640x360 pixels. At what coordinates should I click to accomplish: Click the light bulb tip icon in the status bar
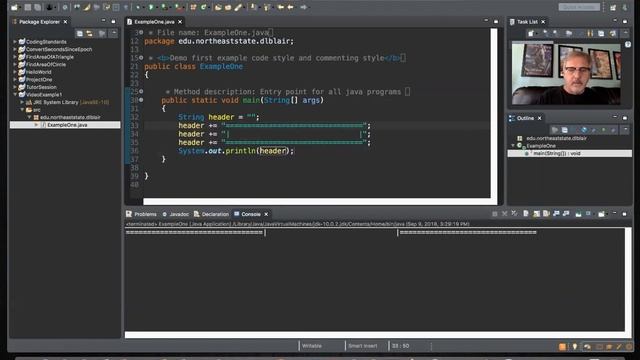(x=575, y=347)
